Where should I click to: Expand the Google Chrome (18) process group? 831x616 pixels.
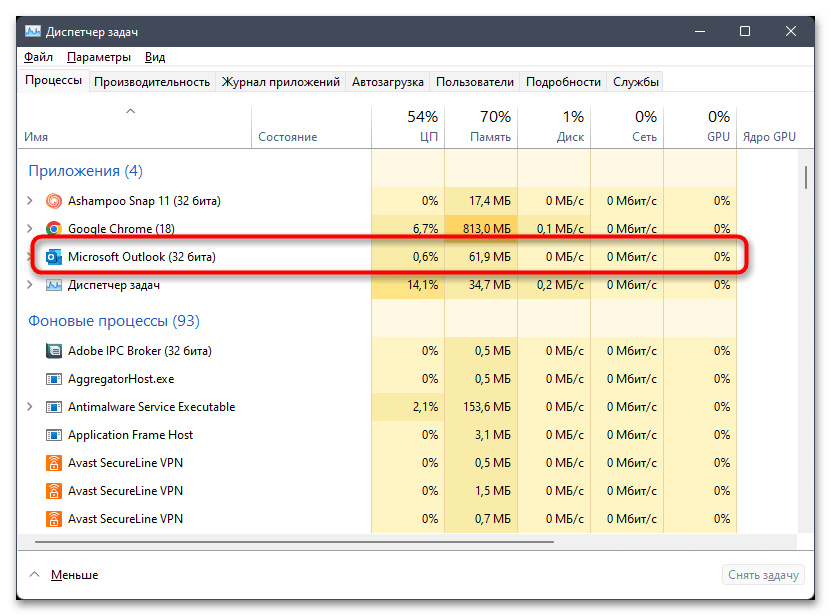click(x=30, y=228)
